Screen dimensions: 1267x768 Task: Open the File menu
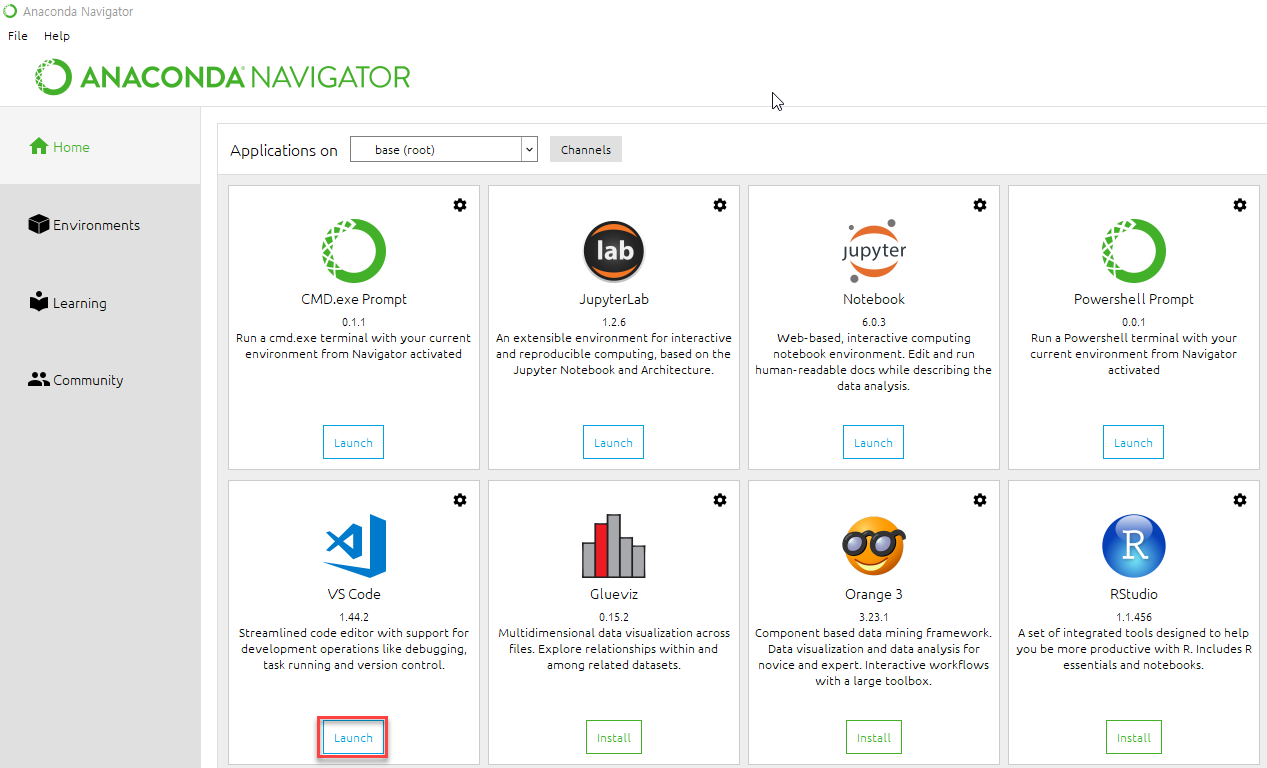[18, 36]
